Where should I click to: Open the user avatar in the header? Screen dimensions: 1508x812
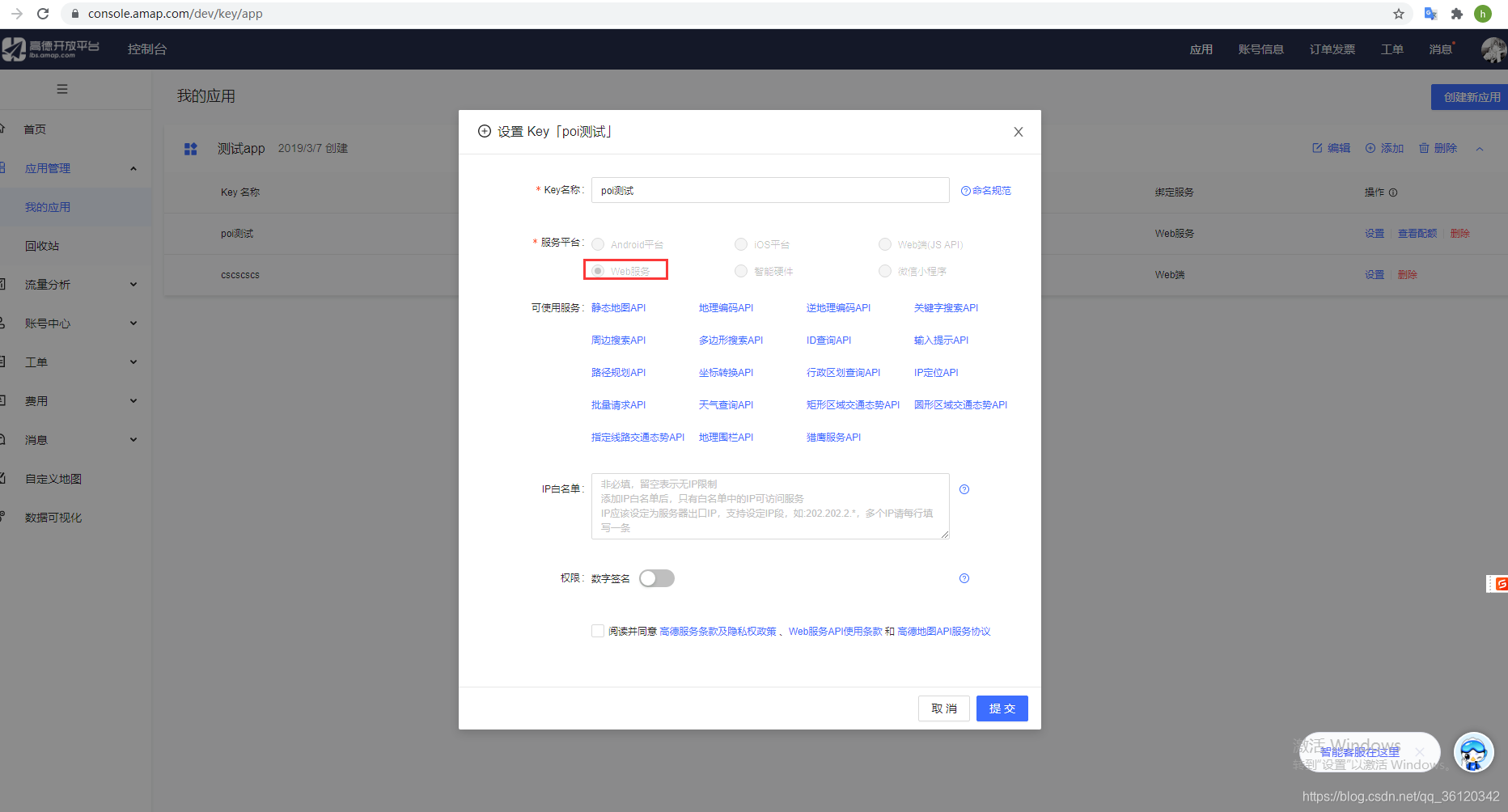pyautogui.click(x=1493, y=49)
